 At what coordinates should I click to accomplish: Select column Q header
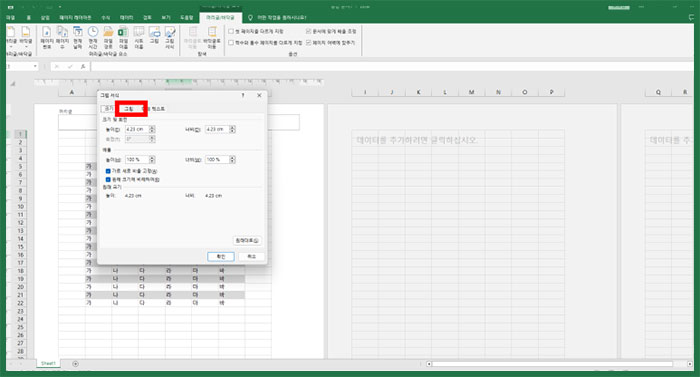[x=658, y=92]
